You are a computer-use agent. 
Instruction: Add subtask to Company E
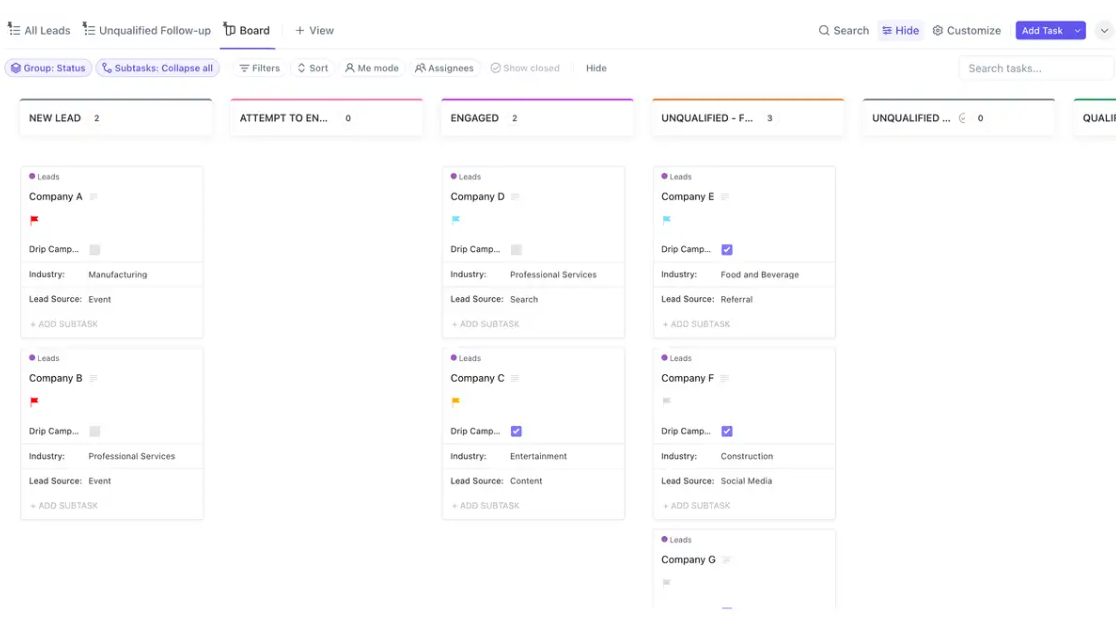[696, 324]
